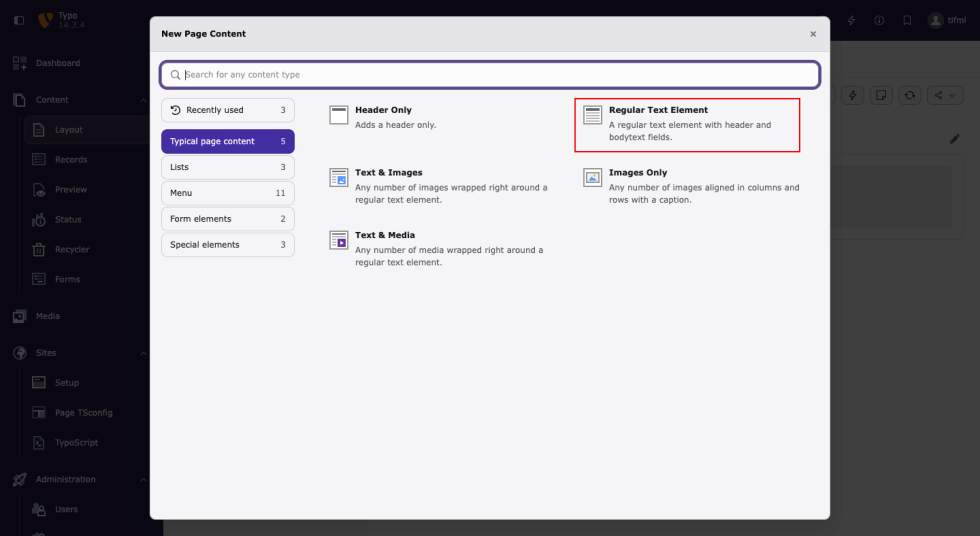
Task: Click the topbar info icon
Action: pos(879,21)
